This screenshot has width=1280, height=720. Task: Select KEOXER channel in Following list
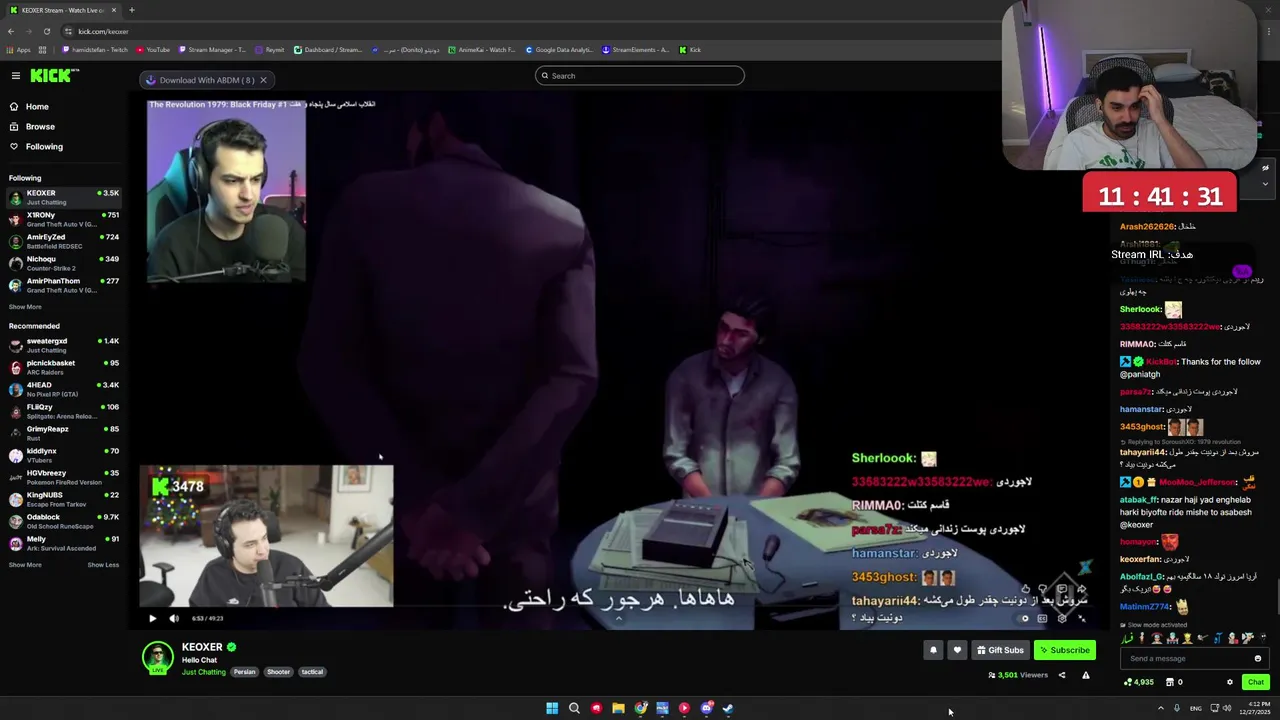click(x=64, y=197)
